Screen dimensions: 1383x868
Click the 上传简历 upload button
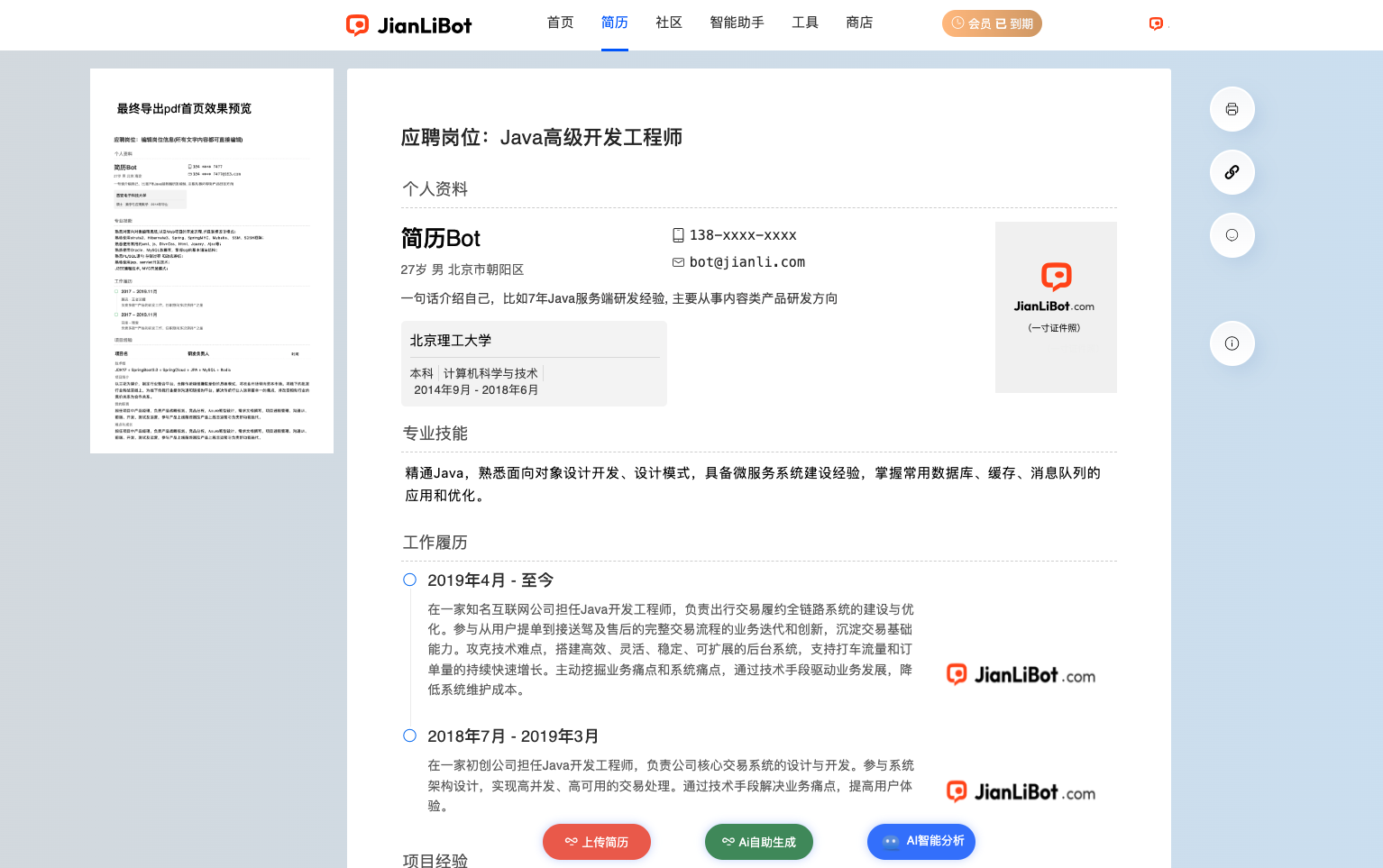[596, 842]
